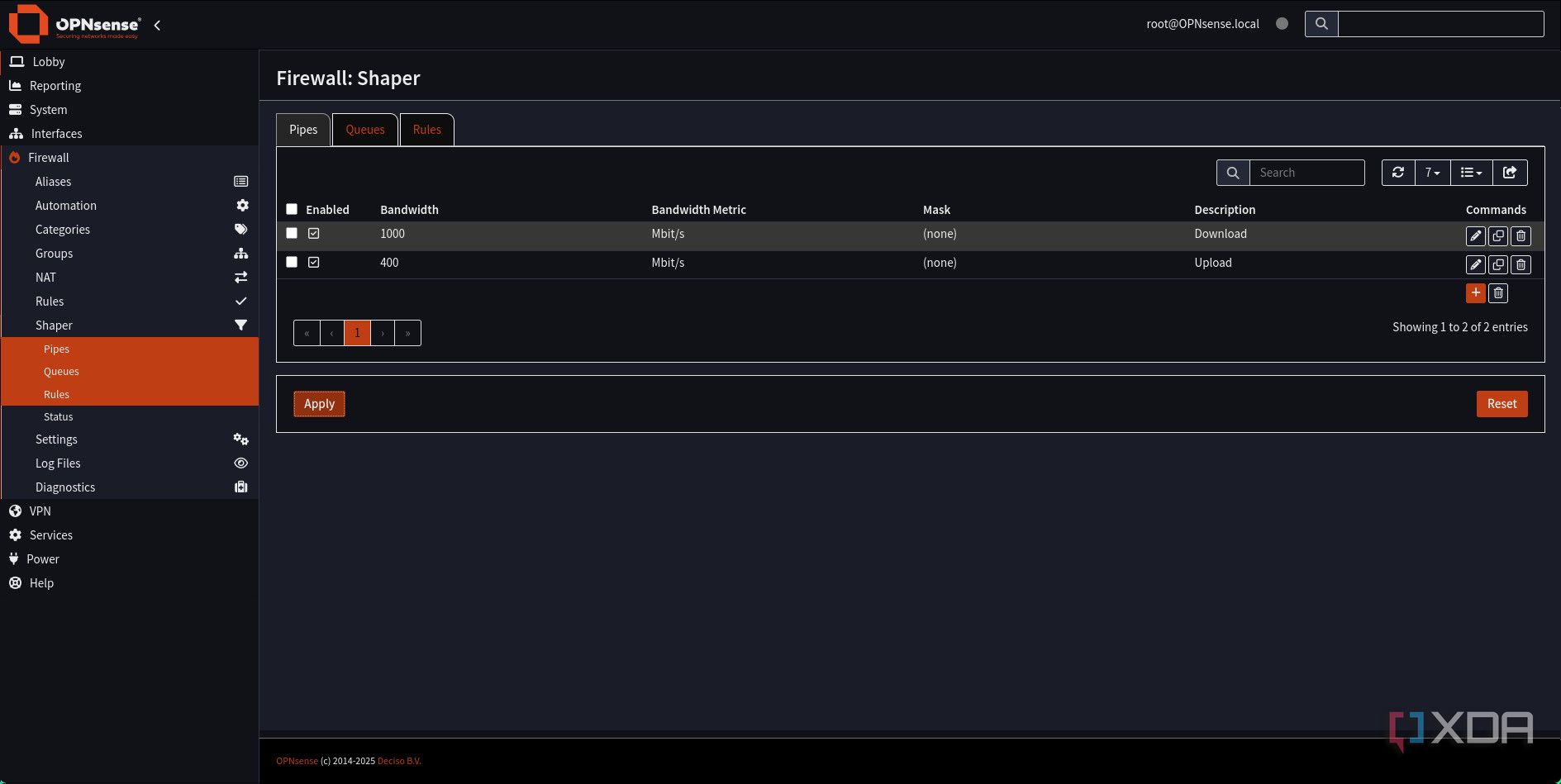Screen dimensions: 1561x784
Task: Open the rows-per-page dropdown showing 7
Action: tap(1432, 173)
